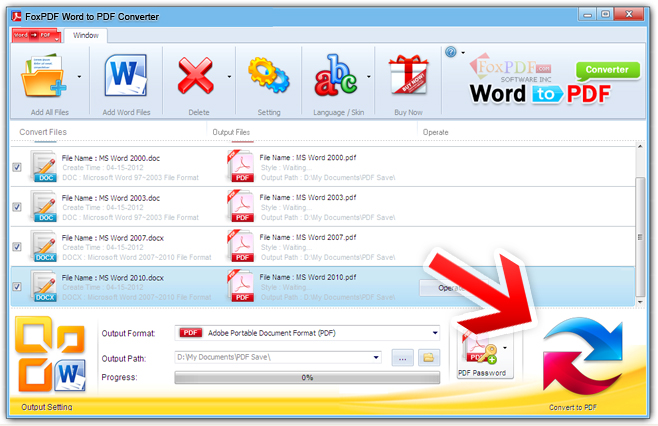Image resolution: width=658 pixels, height=426 pixels.
Task: Click the red X Delete icon
Action: 196,76
